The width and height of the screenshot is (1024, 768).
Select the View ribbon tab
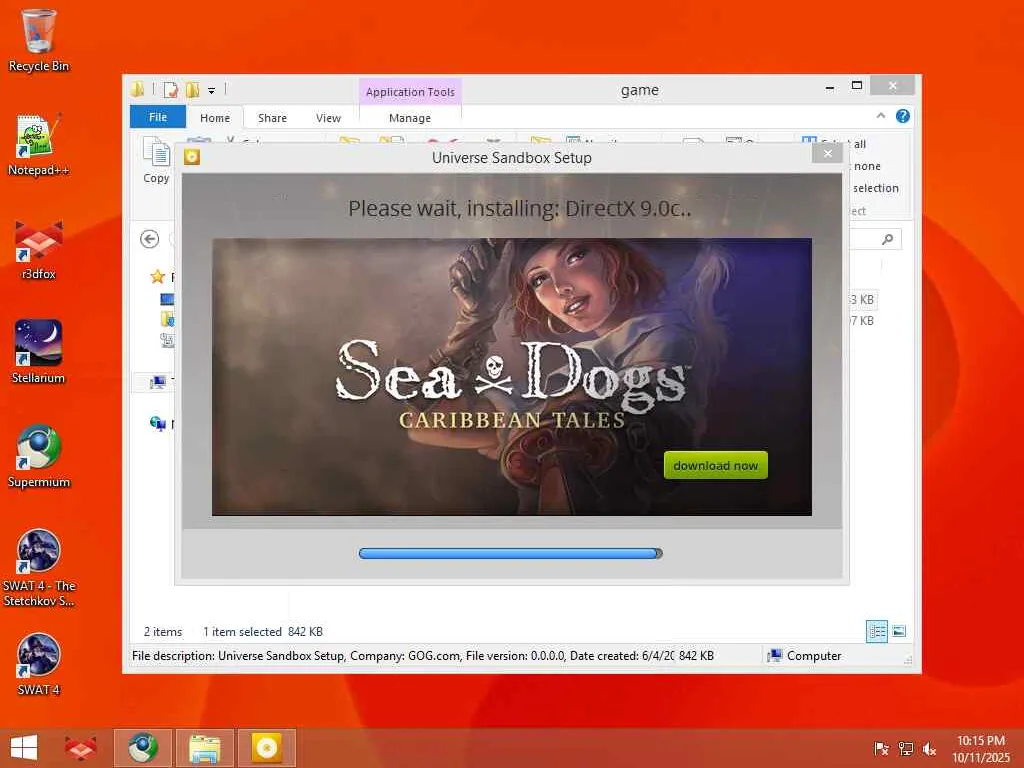click(328, 118)
